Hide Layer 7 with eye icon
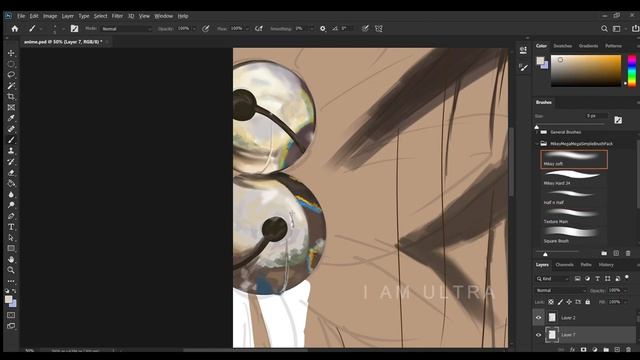The height and width of the screenshot is (360, 640). click(x=538, y=335)
